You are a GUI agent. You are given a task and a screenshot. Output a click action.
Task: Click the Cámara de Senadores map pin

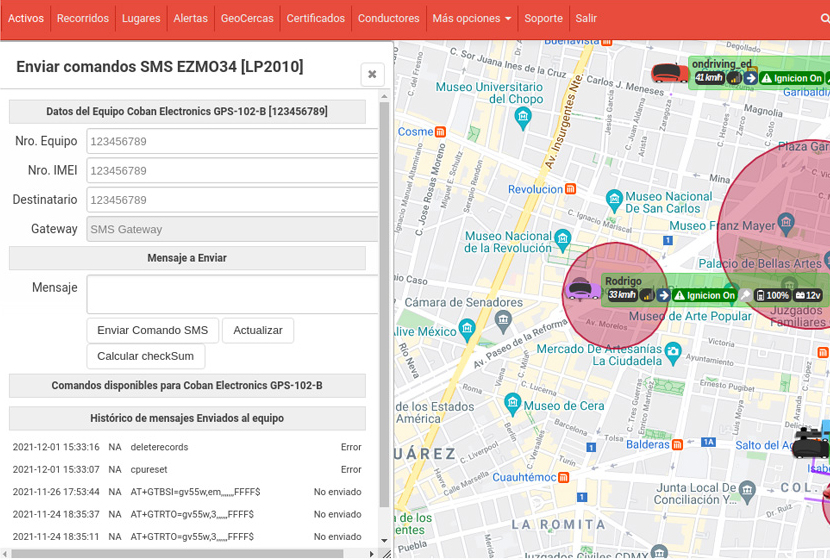[503, 320]
